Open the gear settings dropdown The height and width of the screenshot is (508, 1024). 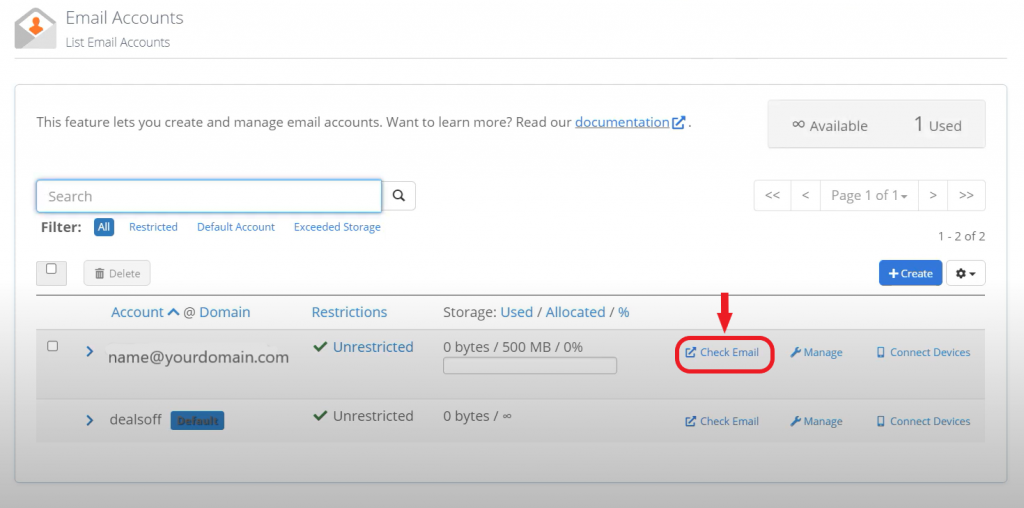pos(966,274)
